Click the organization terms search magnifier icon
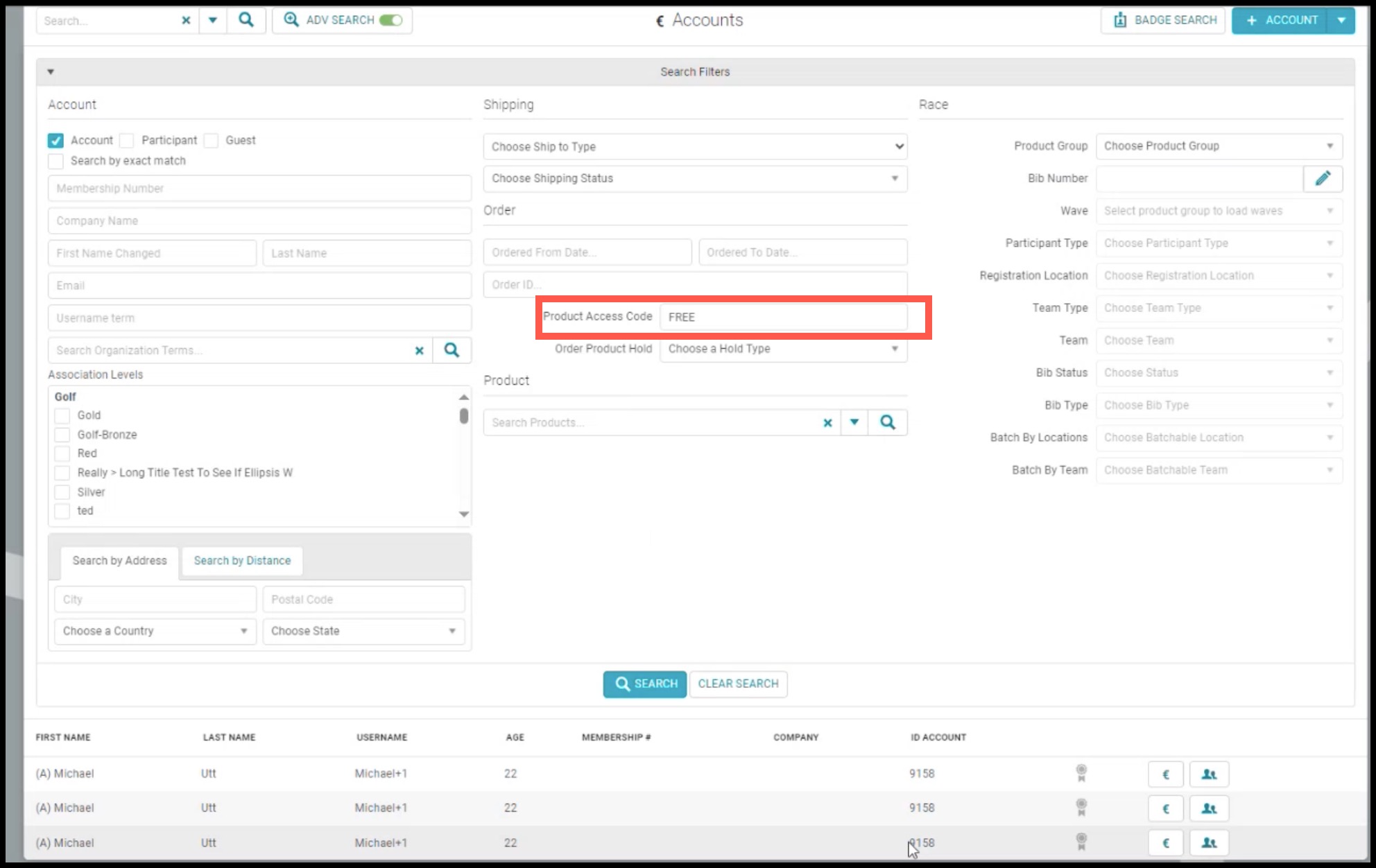The width and height of the screenshot is (1376, 868). pos(452,350)
